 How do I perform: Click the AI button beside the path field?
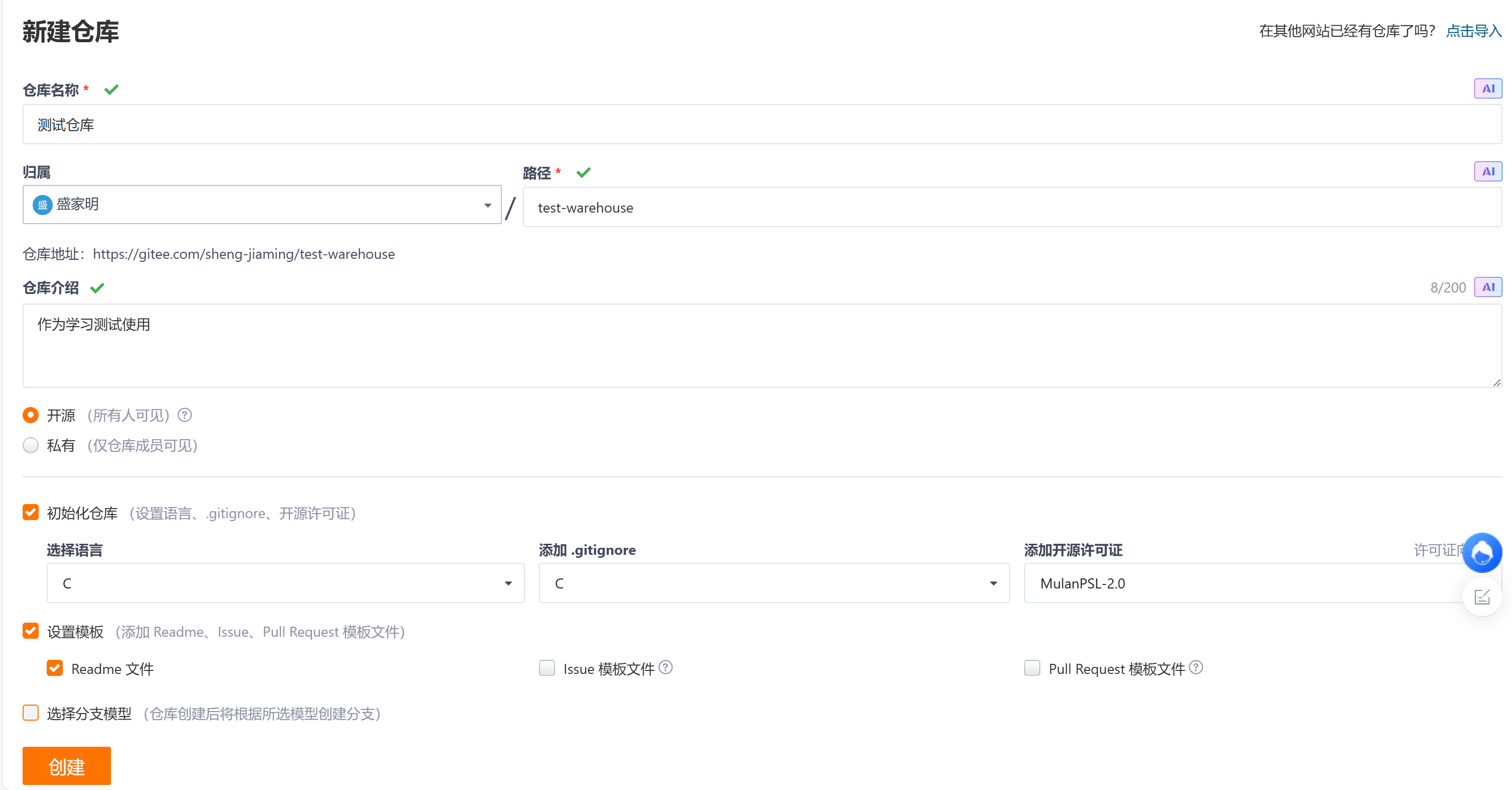point(1487,171)
